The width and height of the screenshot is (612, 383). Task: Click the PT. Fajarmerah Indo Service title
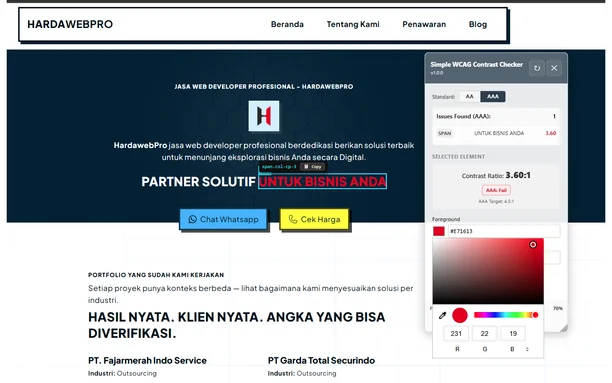click(147, 360)
